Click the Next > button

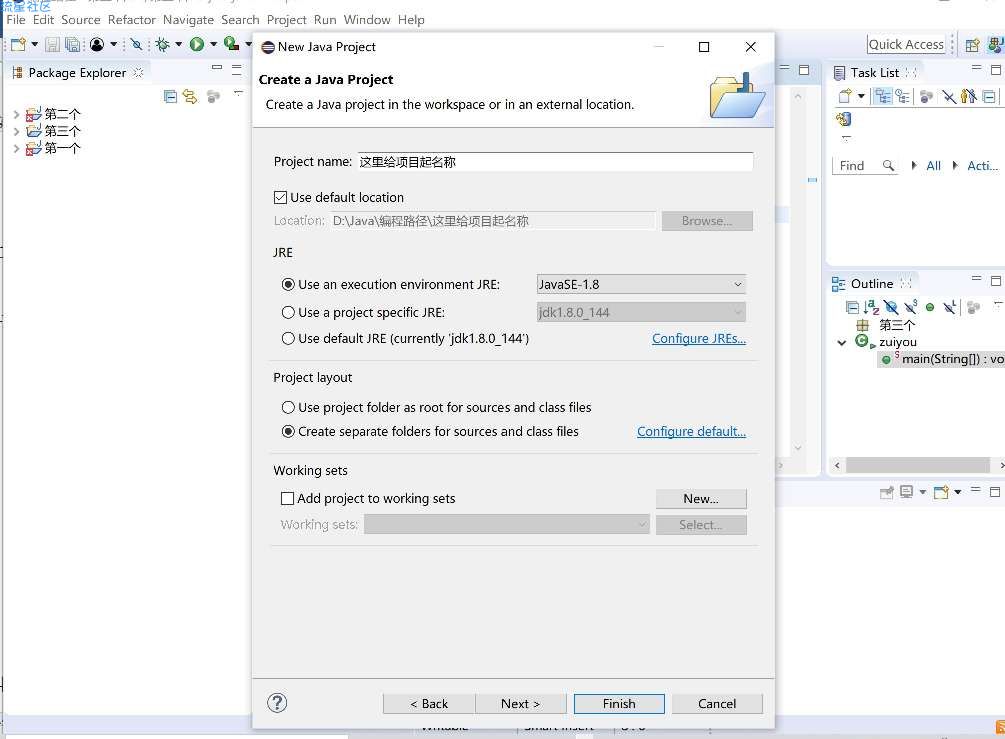point(520,704)
